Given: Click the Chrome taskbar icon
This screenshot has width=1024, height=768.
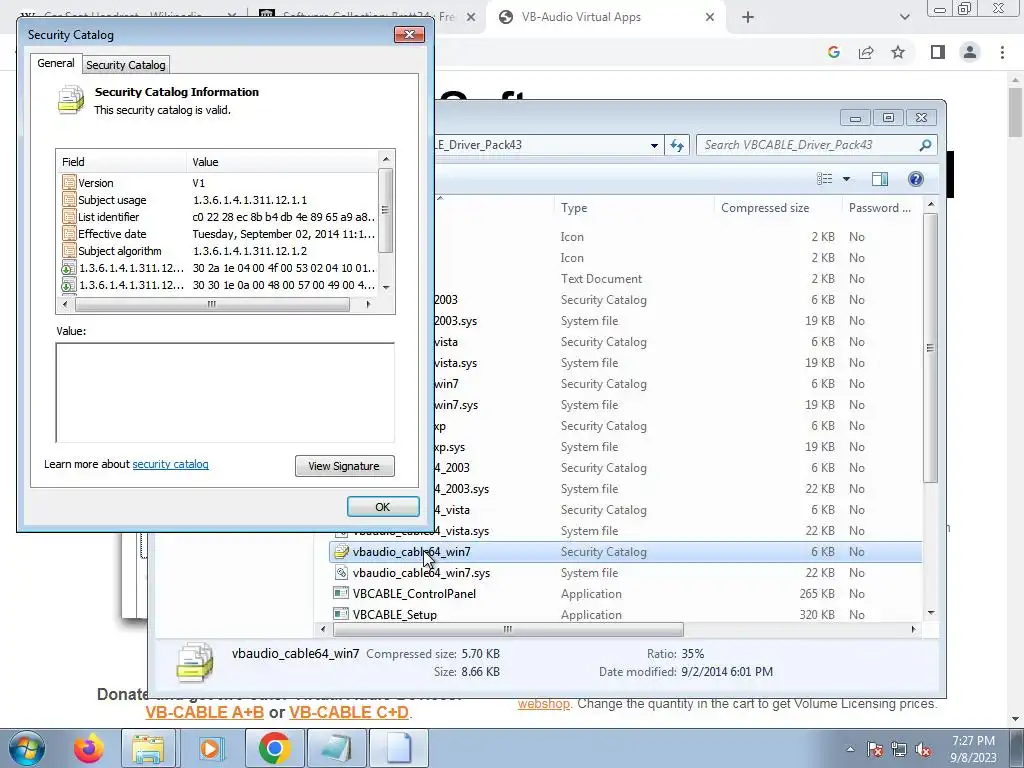Looking at the screenshot, I should (x=274, y=748).
